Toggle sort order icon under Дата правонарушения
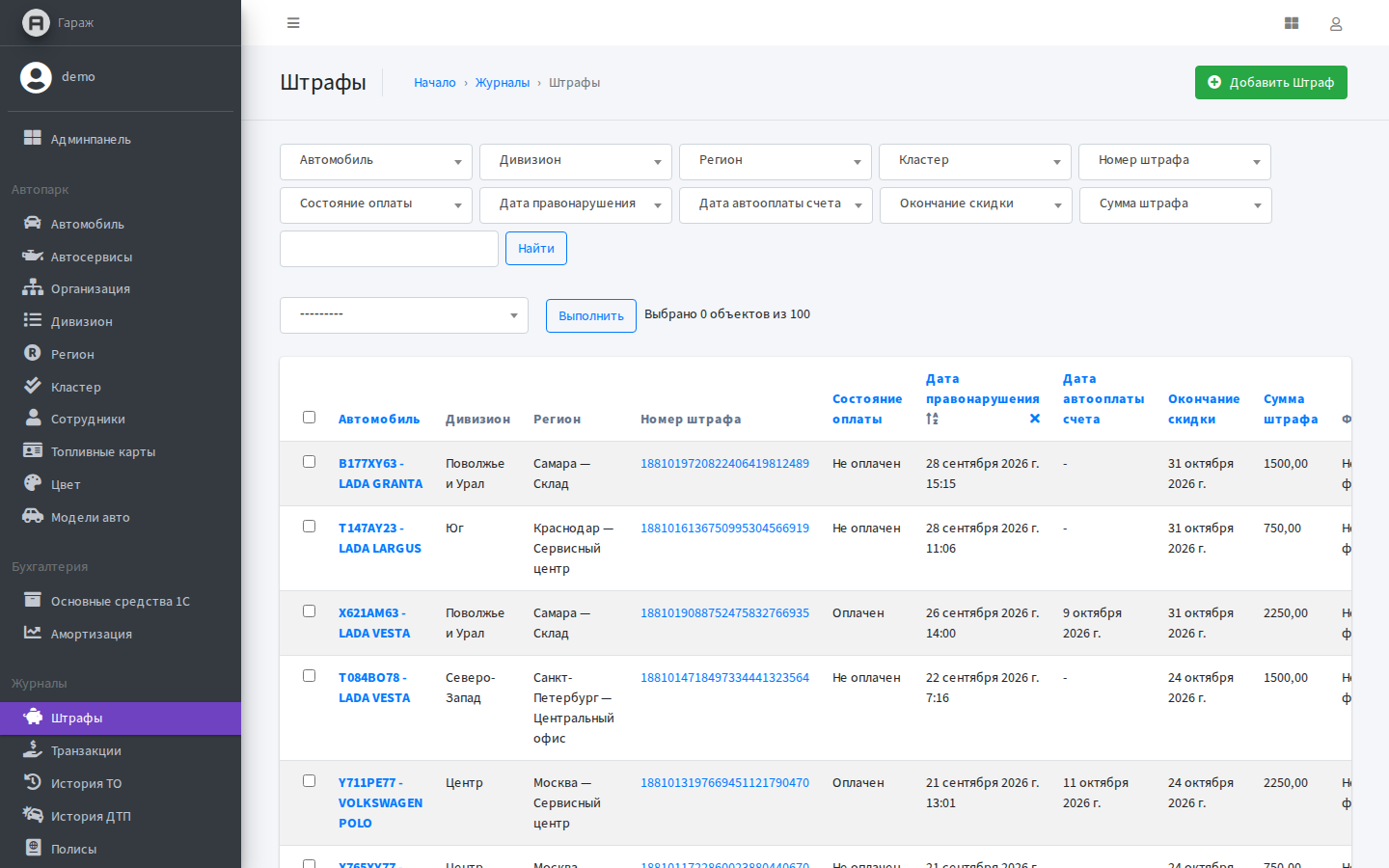Screen dimensions: 1389x868 point(932,419)
